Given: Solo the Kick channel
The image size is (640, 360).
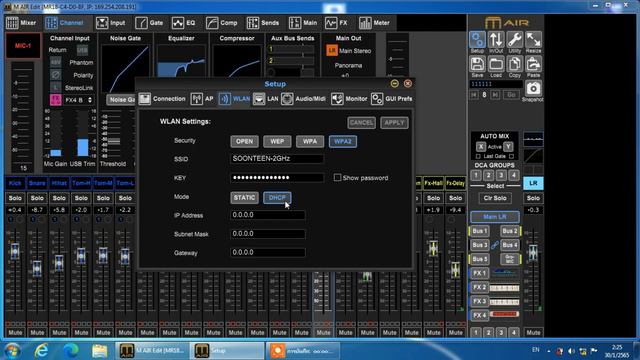Looking at the screenshot, I should (x=15, y=198).
